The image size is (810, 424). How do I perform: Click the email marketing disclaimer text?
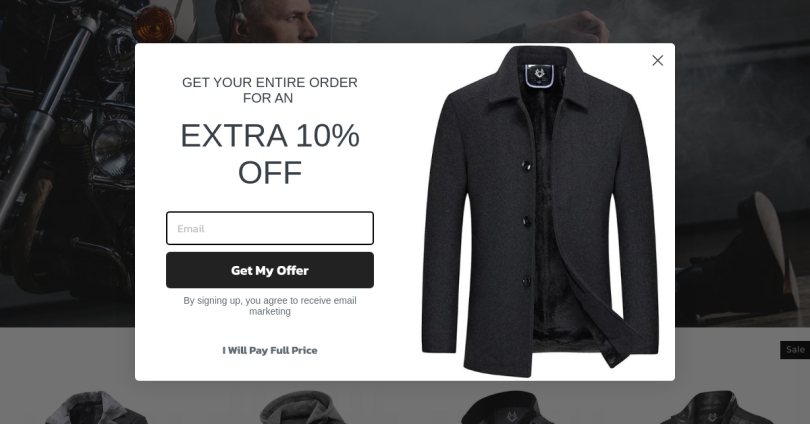270,306
